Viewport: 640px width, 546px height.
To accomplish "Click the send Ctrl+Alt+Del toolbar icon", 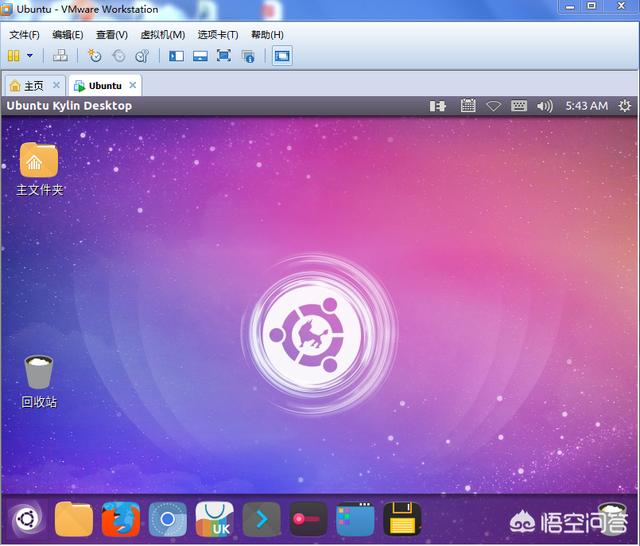I will click(60, 56).
